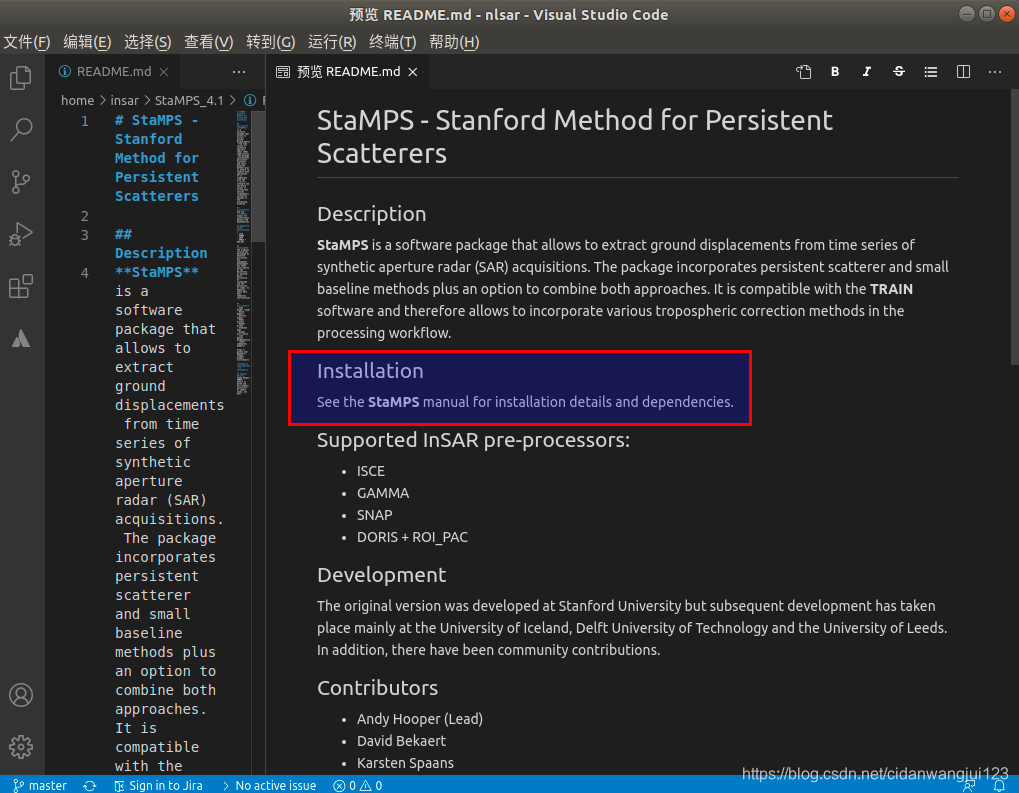This screenshot has width=1019, height=793.
Task: Click the minimap in the source editor
Action: [242, 254]
